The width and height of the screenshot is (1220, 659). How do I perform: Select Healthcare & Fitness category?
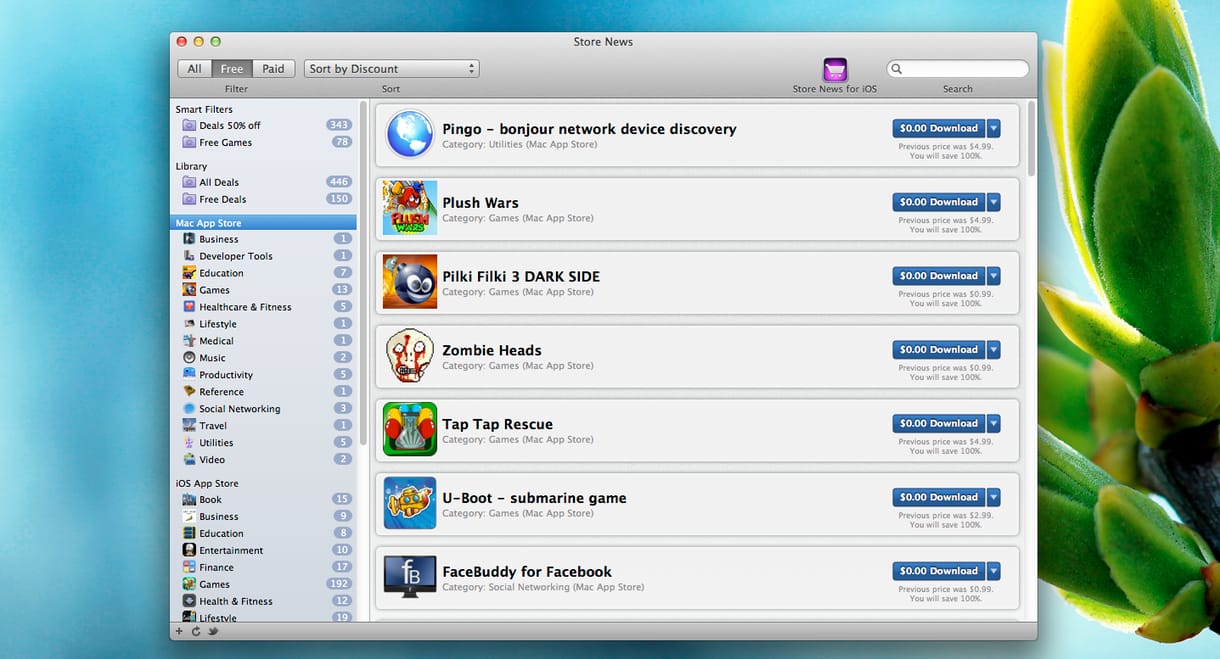262,307
